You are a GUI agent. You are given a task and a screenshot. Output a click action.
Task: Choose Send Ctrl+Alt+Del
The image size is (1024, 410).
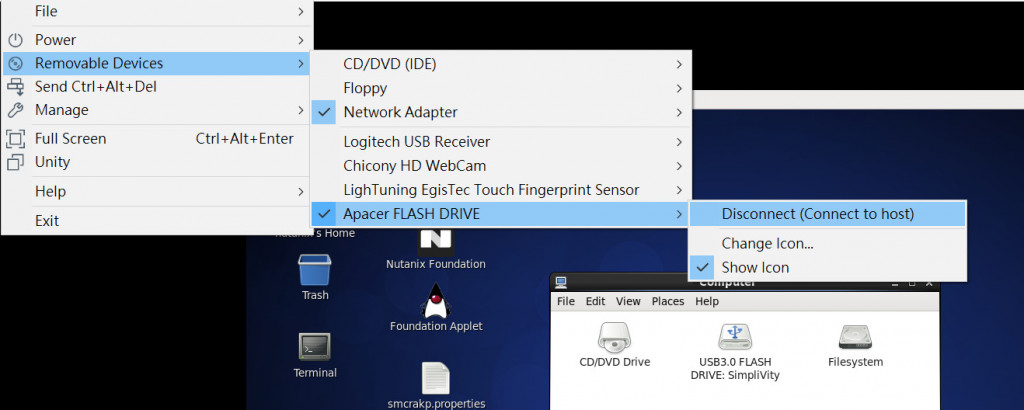click(x=157, y=86)
